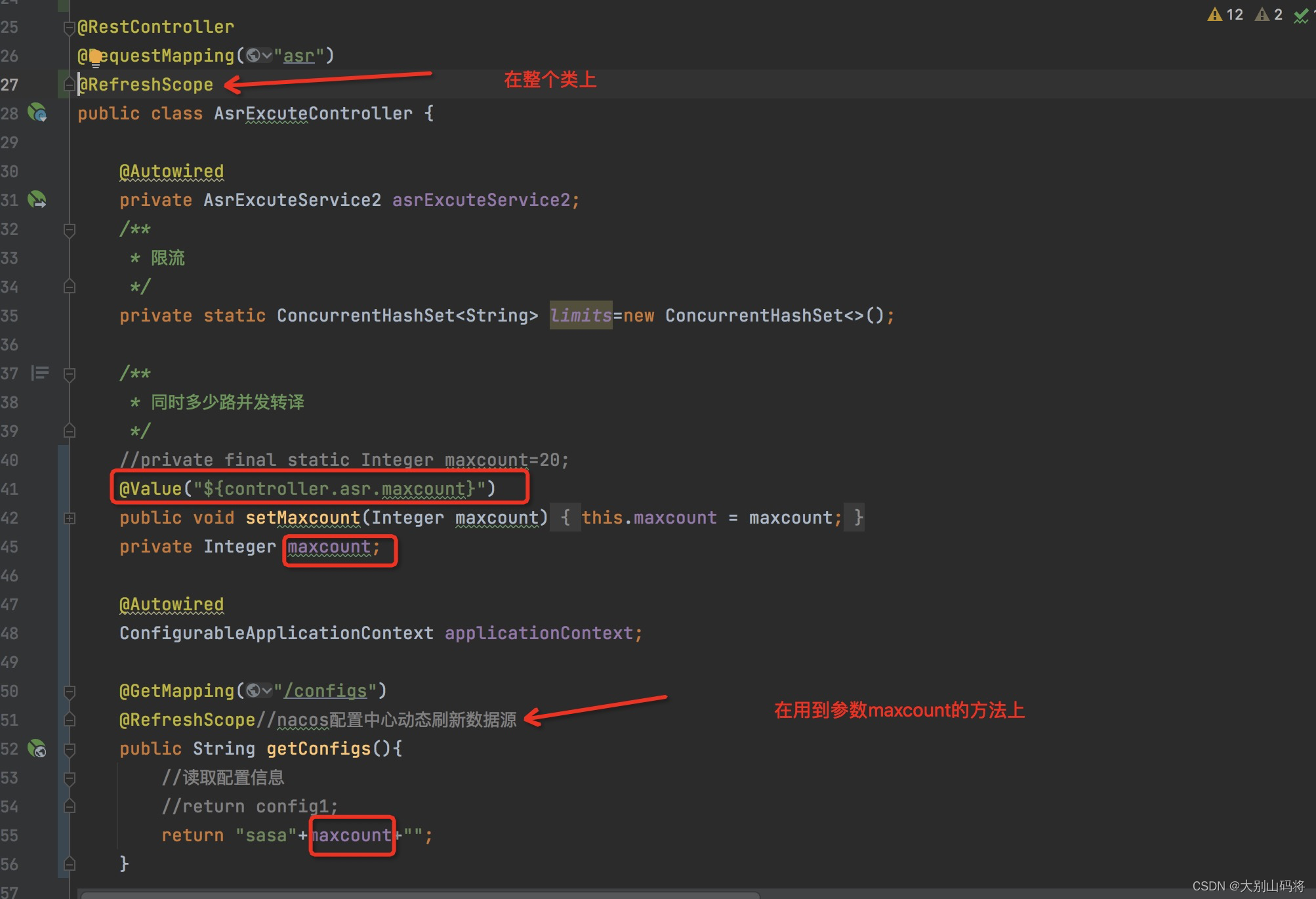
Task: Expand the folded setMaxcount method with plus marker
Action: pyautogui.click(x=70, y=518)
